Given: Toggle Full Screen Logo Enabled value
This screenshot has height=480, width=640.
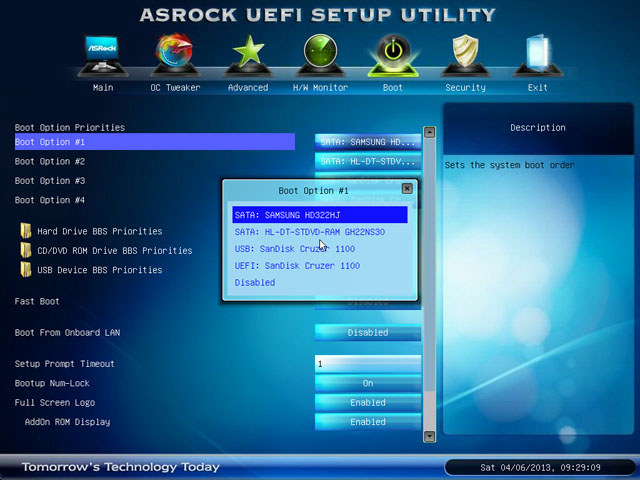Looking at the screenshot, I should [368, 402].
